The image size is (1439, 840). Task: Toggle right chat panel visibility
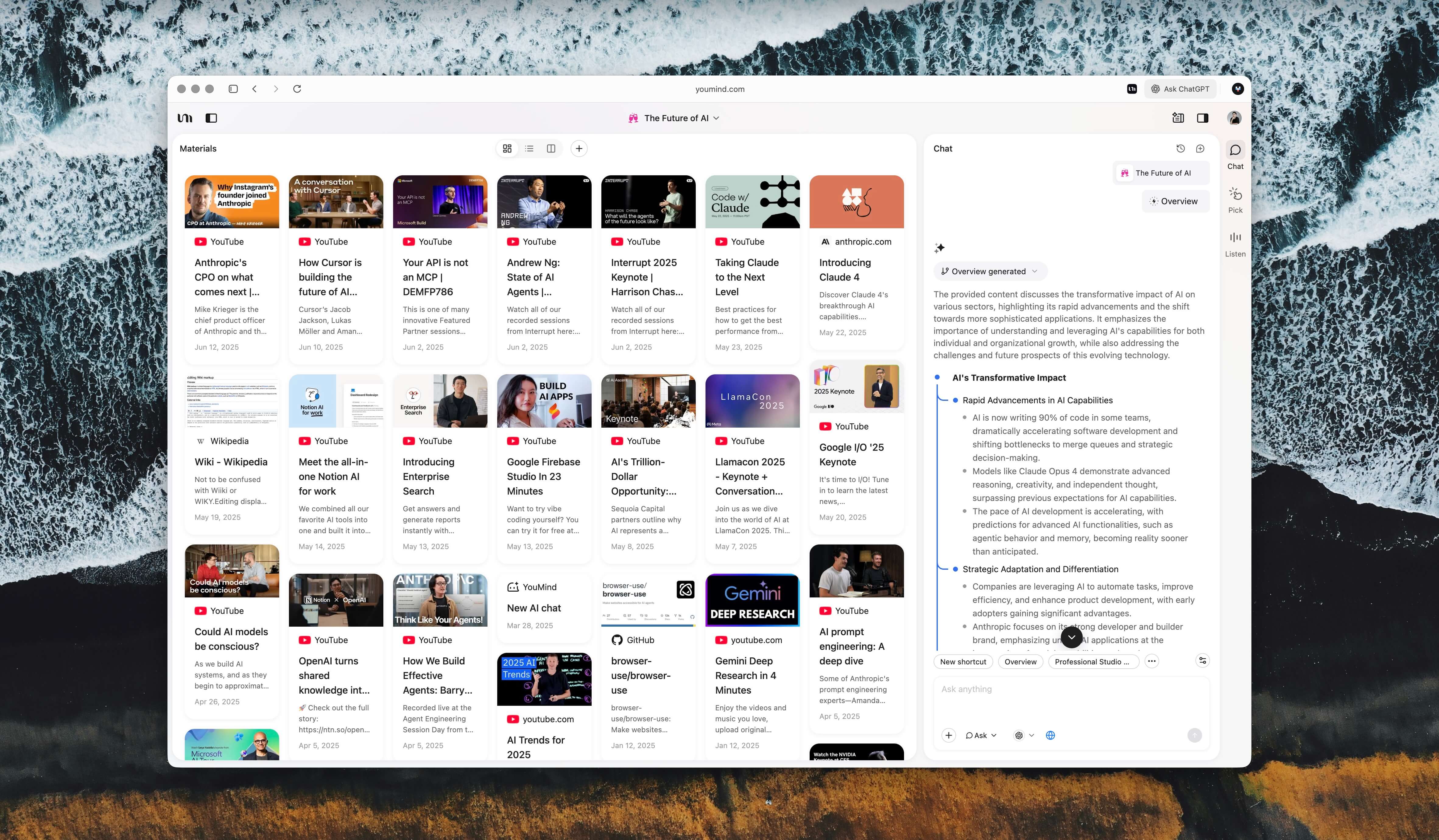(1202, 118)
